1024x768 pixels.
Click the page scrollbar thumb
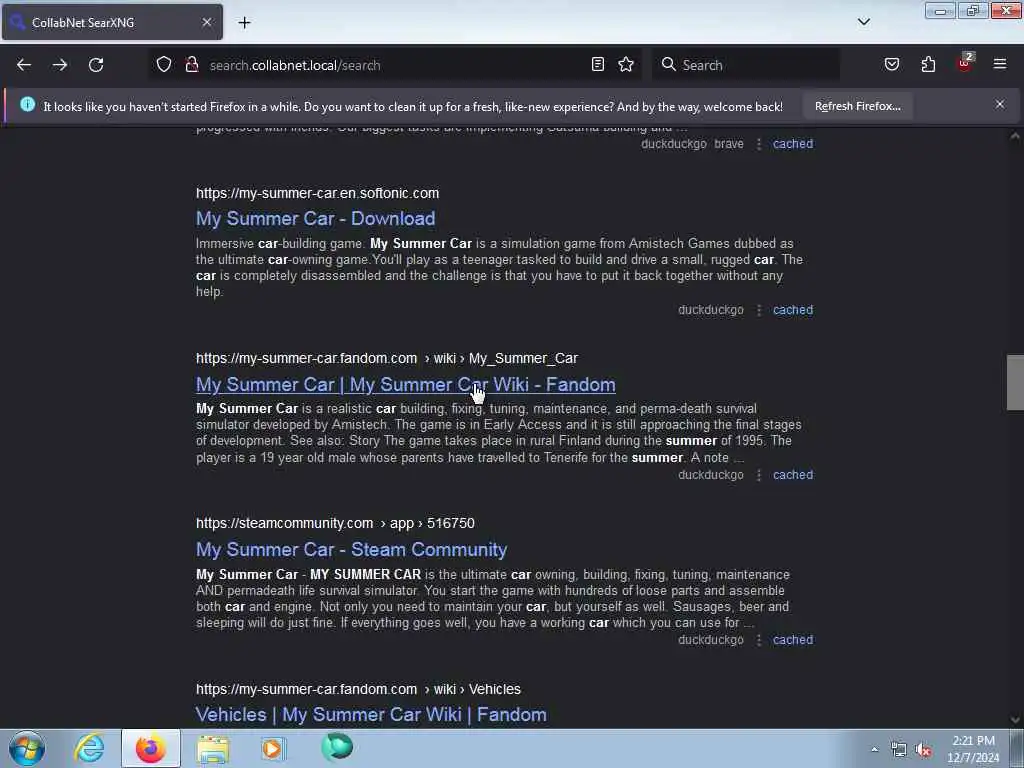pyautogui.click(x=1015, y=382)
